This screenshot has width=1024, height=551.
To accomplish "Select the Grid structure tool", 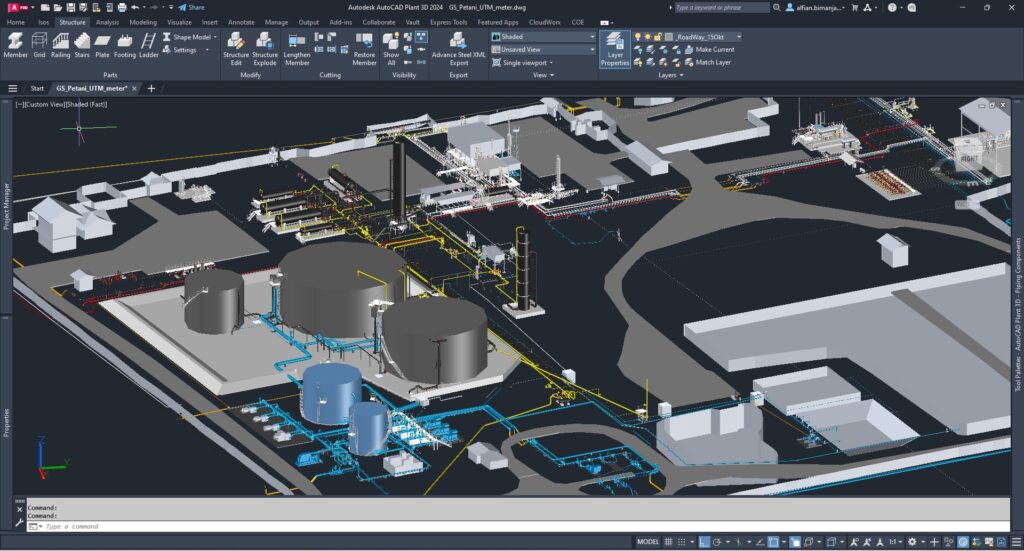I will pyautogui.click(x=39, y=45).
